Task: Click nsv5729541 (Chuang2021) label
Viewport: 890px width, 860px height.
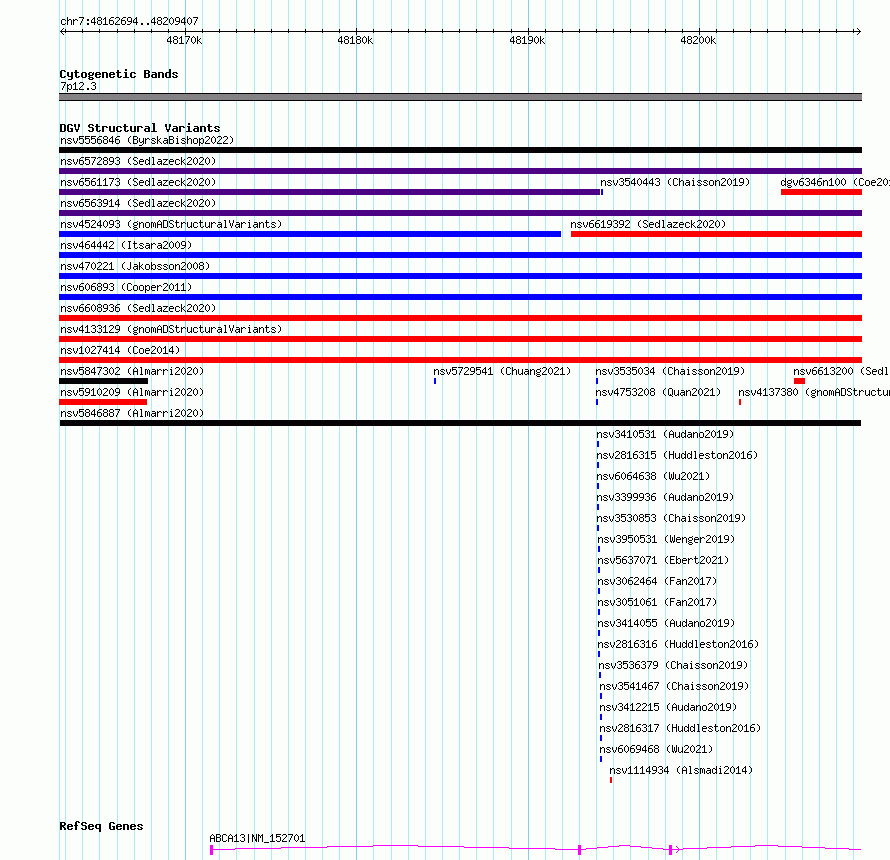Action: point(502,371)
